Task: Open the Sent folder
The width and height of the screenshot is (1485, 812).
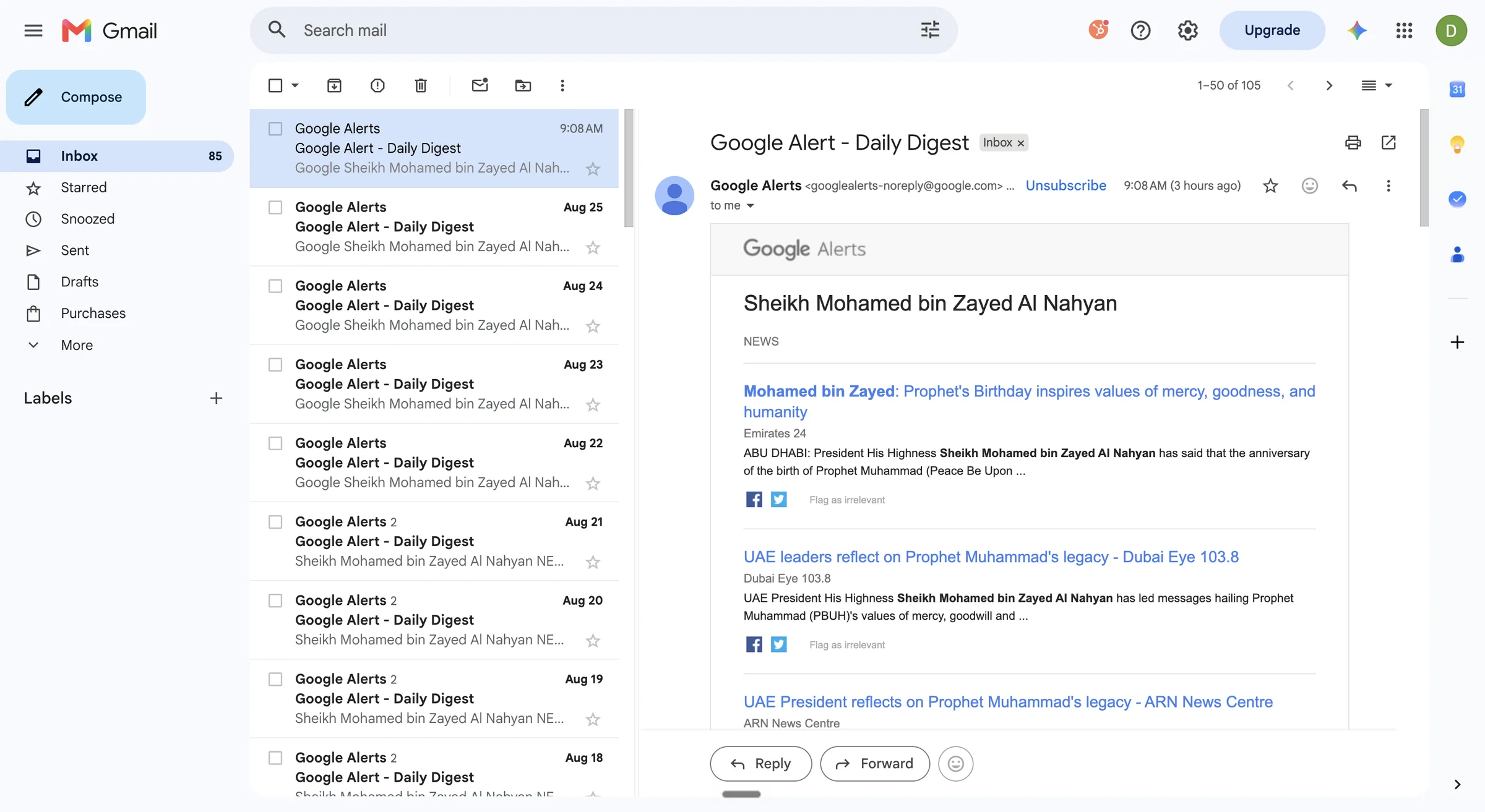Action: click(118, 250)
